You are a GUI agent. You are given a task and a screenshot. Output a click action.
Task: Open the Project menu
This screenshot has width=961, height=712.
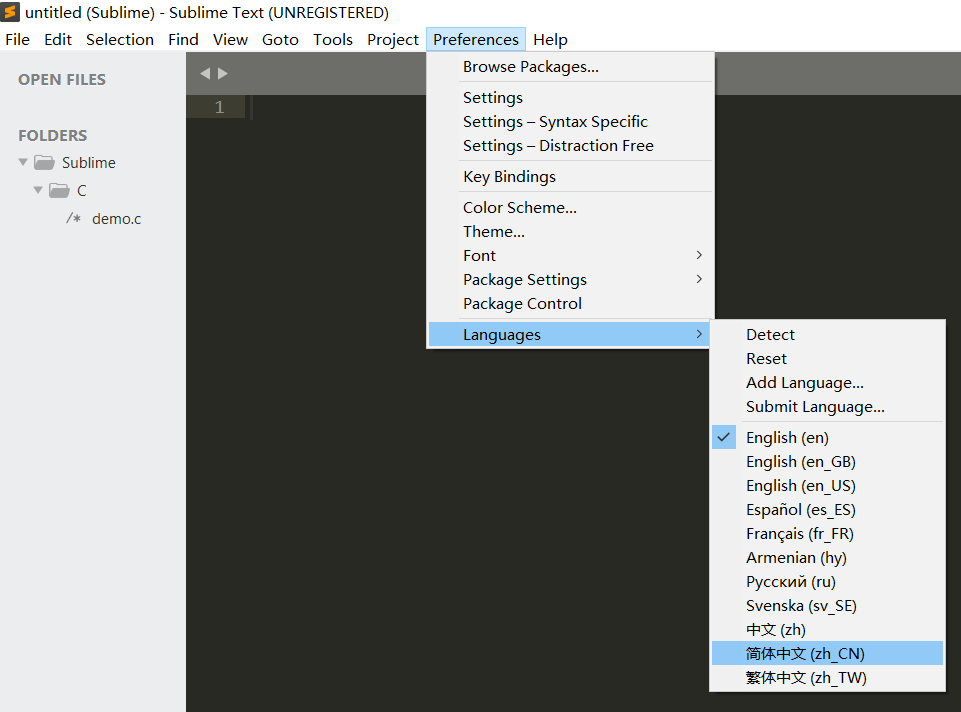pos(392,39)
